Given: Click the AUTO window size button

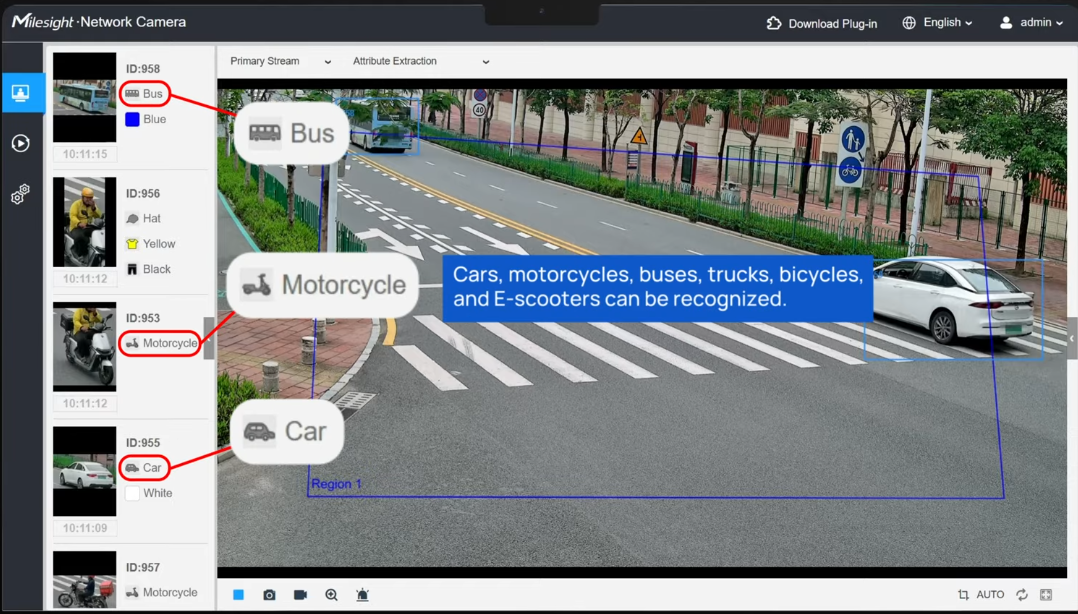Looking at the screenshot, I should click(990, 595).
